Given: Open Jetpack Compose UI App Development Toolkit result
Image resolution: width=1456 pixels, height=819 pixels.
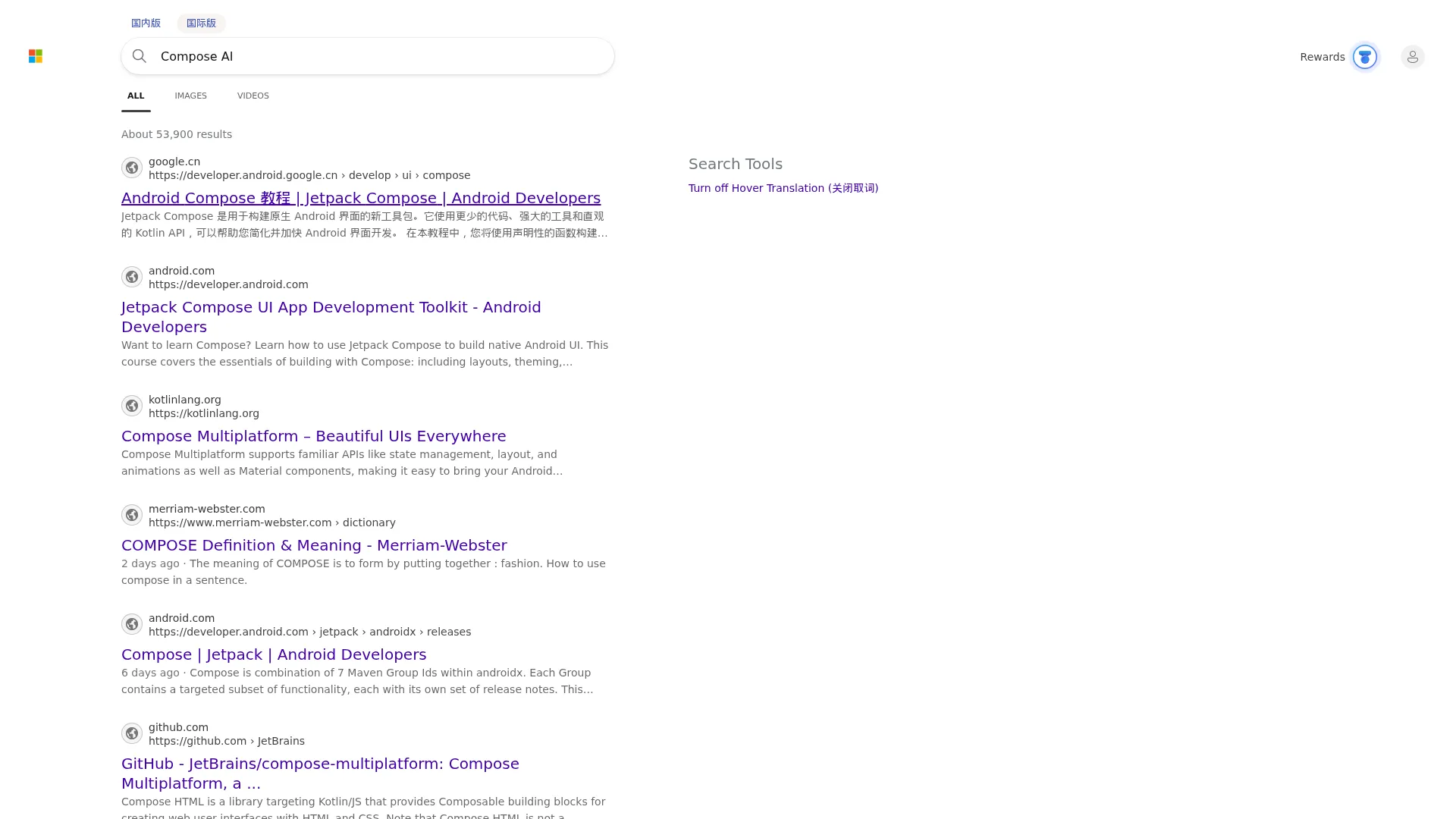Looking at the screenshot, I should click(x=331, y=317).
